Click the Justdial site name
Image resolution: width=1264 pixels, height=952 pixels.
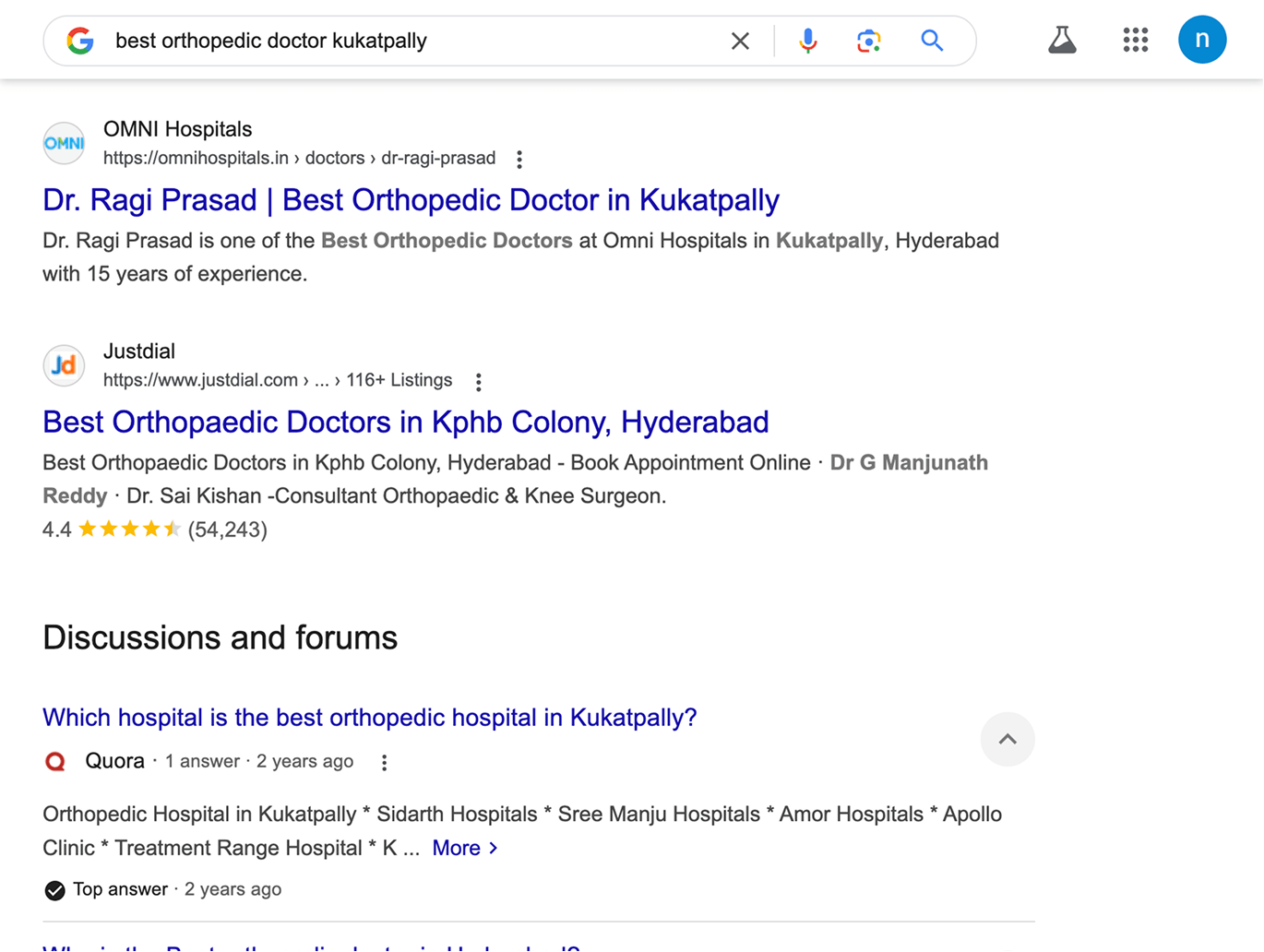139,351
